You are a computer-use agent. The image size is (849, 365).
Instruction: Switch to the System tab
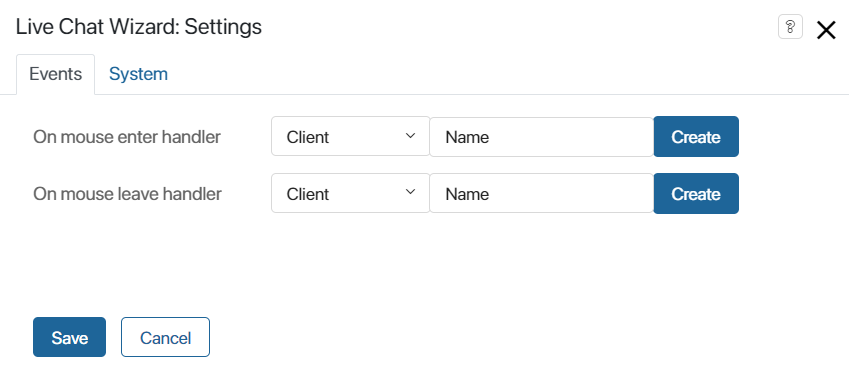(x=138, y=74)
